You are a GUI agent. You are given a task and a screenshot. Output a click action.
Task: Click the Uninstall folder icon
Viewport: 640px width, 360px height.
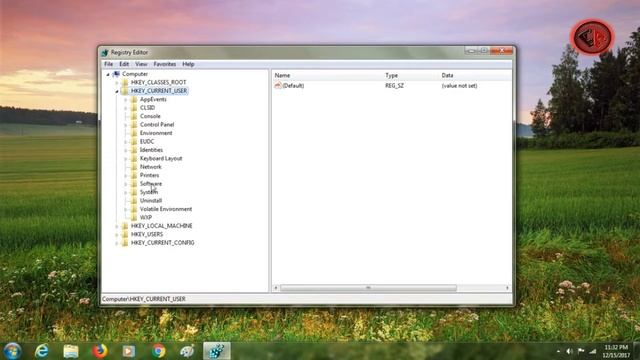134,200
